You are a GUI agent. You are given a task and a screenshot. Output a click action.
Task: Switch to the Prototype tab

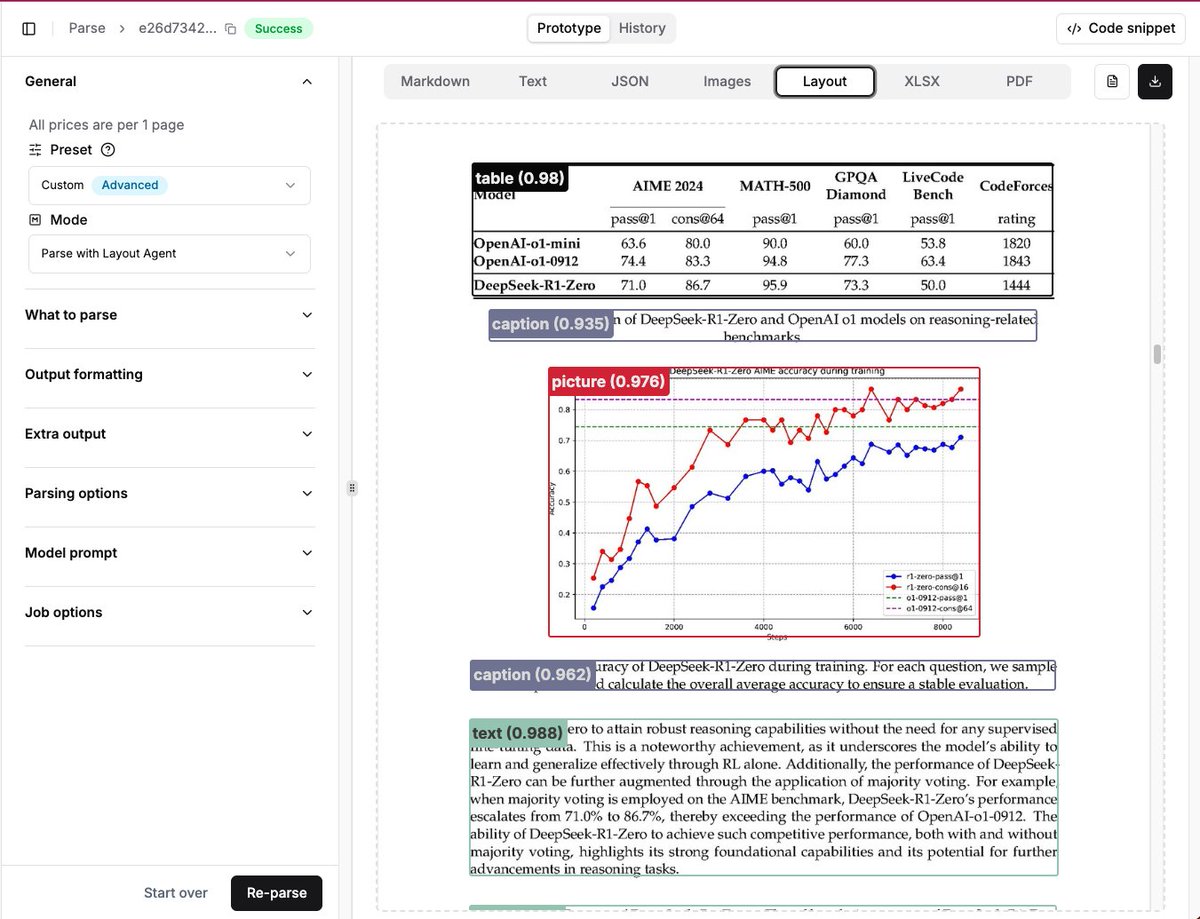[569, 28]
